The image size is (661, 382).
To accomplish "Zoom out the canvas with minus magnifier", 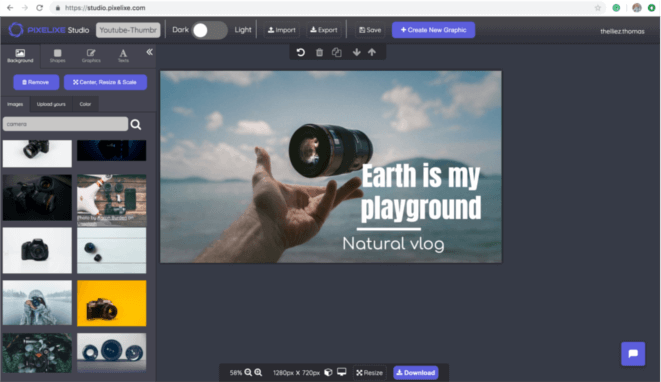I will click(248, 373).
